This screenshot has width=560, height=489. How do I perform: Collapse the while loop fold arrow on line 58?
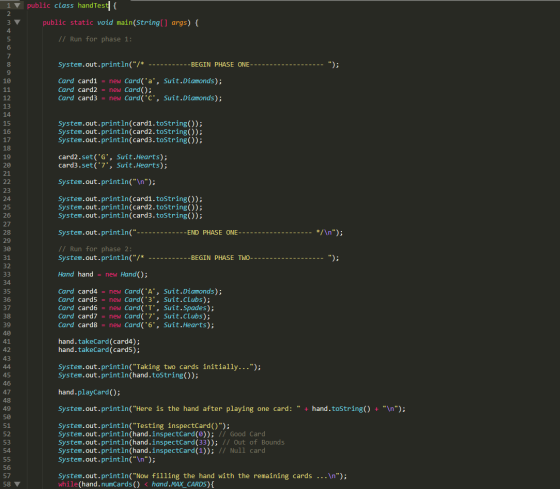17,484
